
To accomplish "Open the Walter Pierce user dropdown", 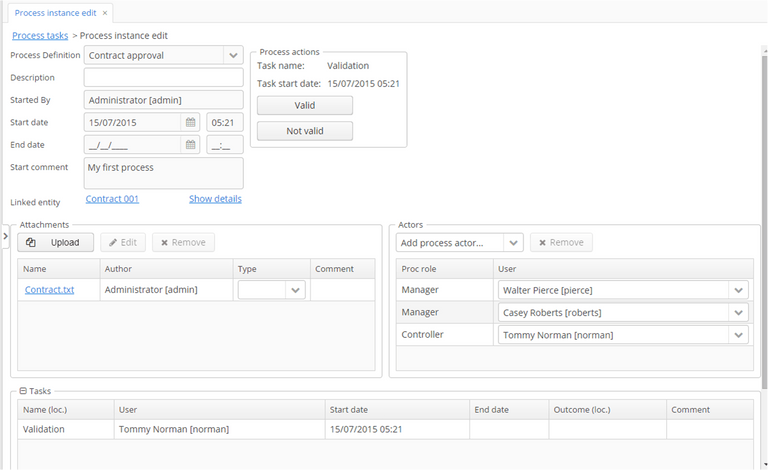I will tap(738, 290).
